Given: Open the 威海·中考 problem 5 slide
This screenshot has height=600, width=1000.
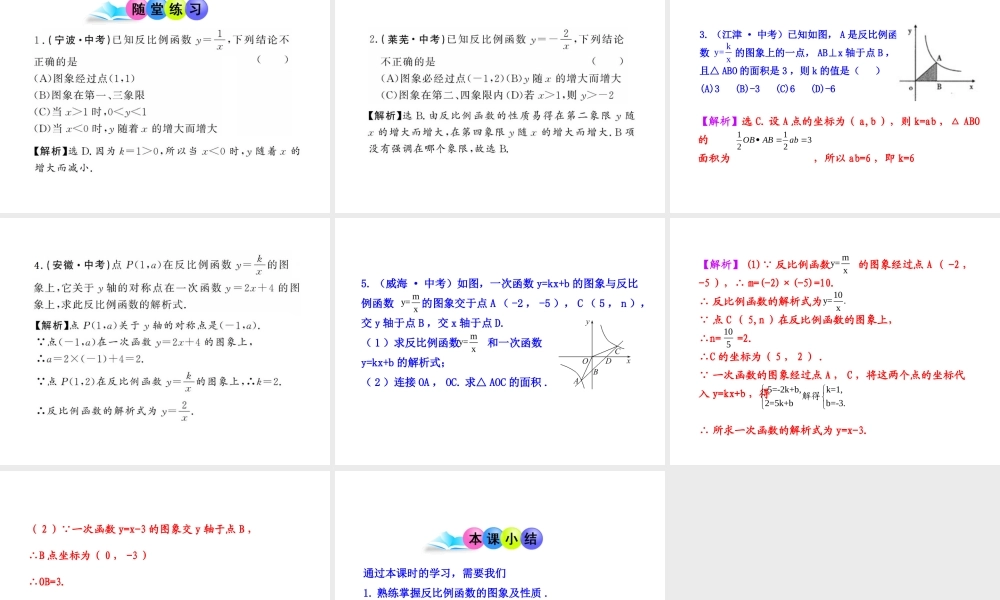Looking at the screenshot, I should (500, 342).
